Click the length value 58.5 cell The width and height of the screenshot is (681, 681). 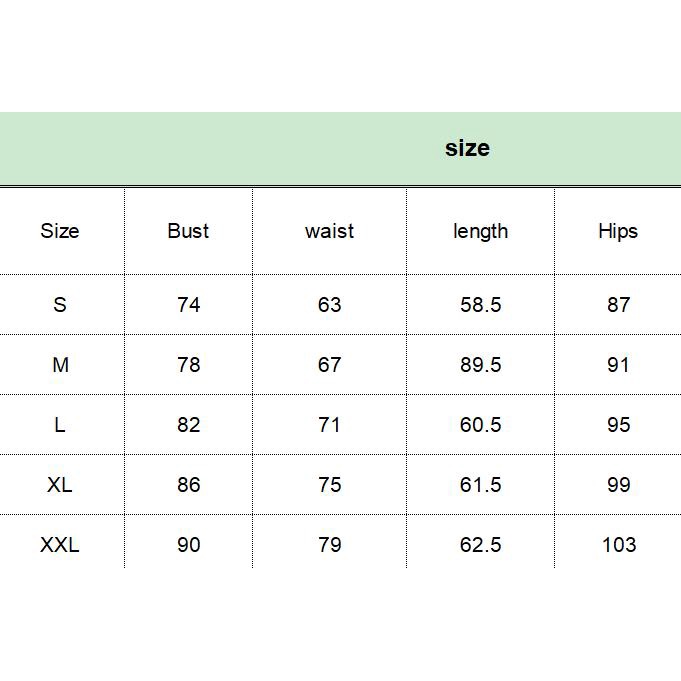point(480,305)
